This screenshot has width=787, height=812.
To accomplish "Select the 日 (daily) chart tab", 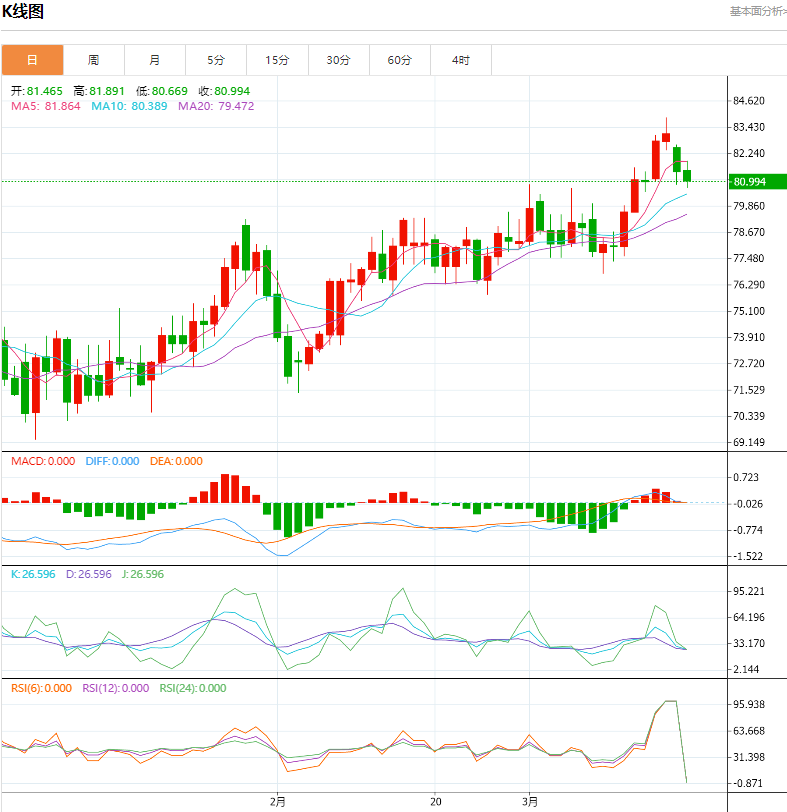I will tap(32, 60).
